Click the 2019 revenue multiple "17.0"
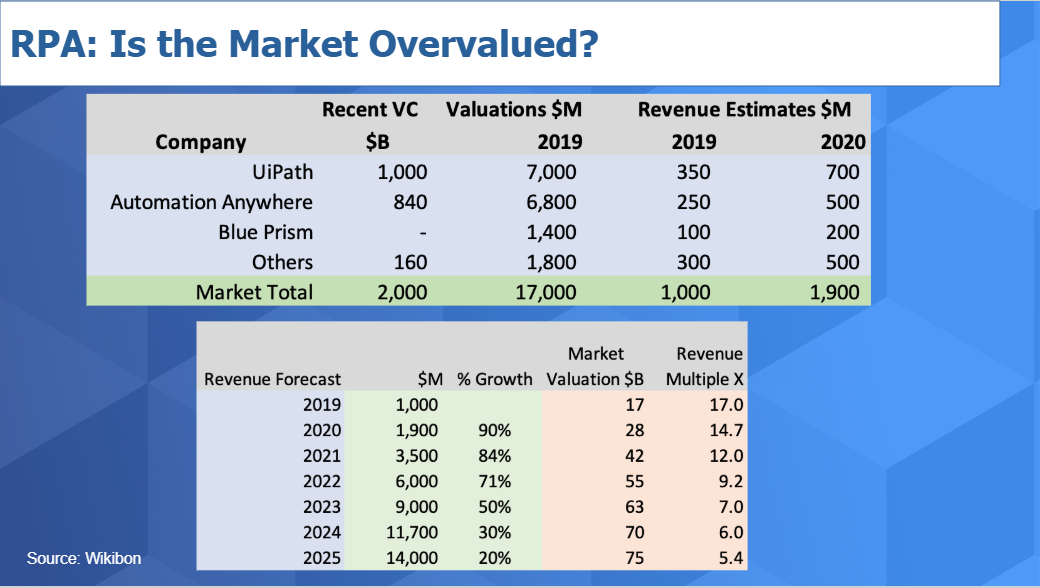1040x588 pixels. click(726, 405)
